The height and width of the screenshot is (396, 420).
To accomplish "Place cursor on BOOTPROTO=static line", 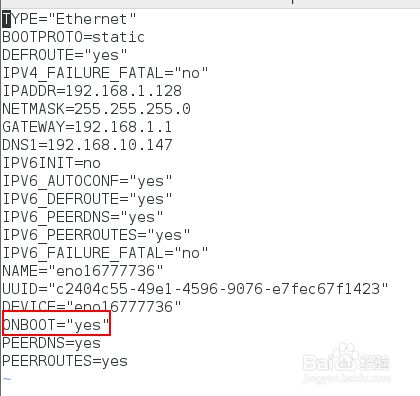I will [x=74, y=37].
